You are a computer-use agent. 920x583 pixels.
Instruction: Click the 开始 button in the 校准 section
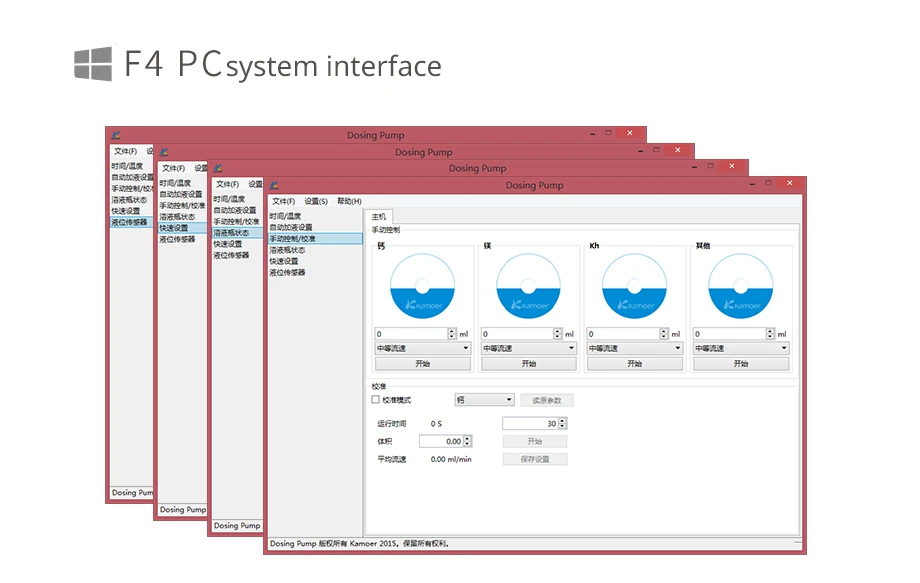pos(535,441)
